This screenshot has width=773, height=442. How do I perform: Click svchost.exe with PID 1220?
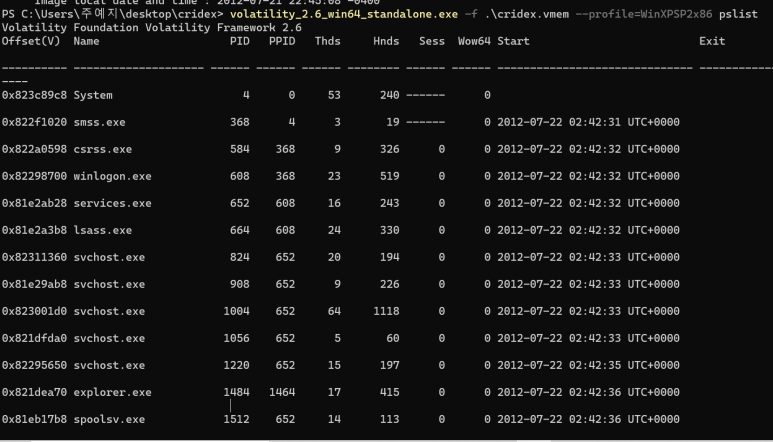pos(109,366)
